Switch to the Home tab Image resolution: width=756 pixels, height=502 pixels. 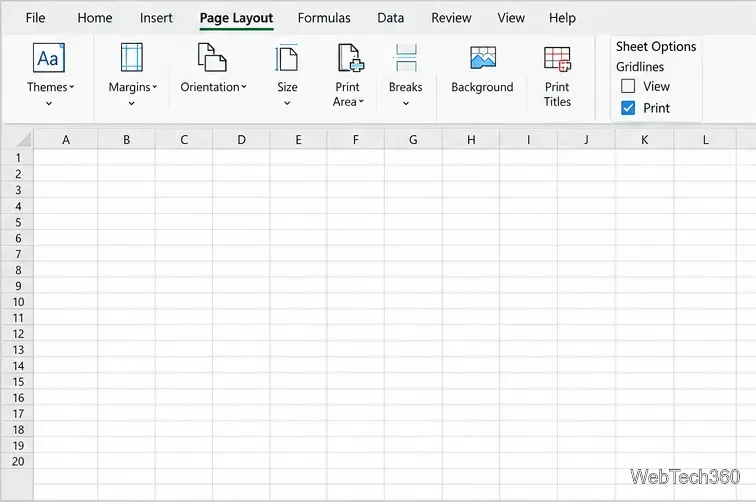point(94,18)
